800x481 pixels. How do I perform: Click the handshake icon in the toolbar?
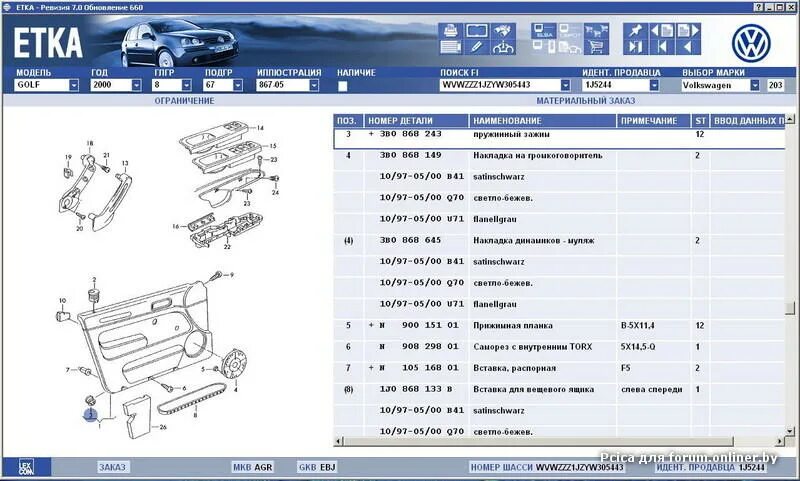(x=503, y=31)
